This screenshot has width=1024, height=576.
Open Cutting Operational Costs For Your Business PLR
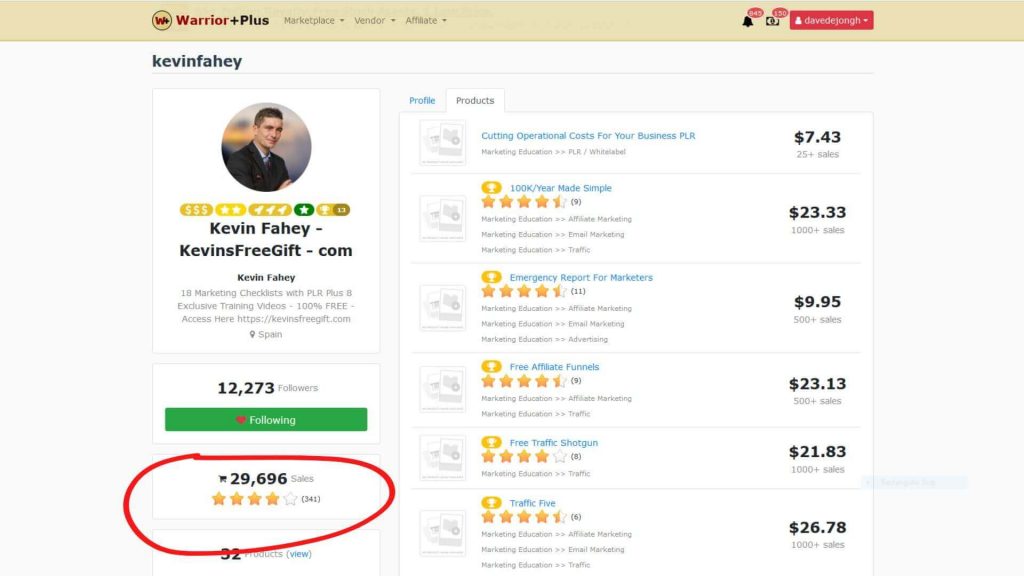(x=588, y=136)
